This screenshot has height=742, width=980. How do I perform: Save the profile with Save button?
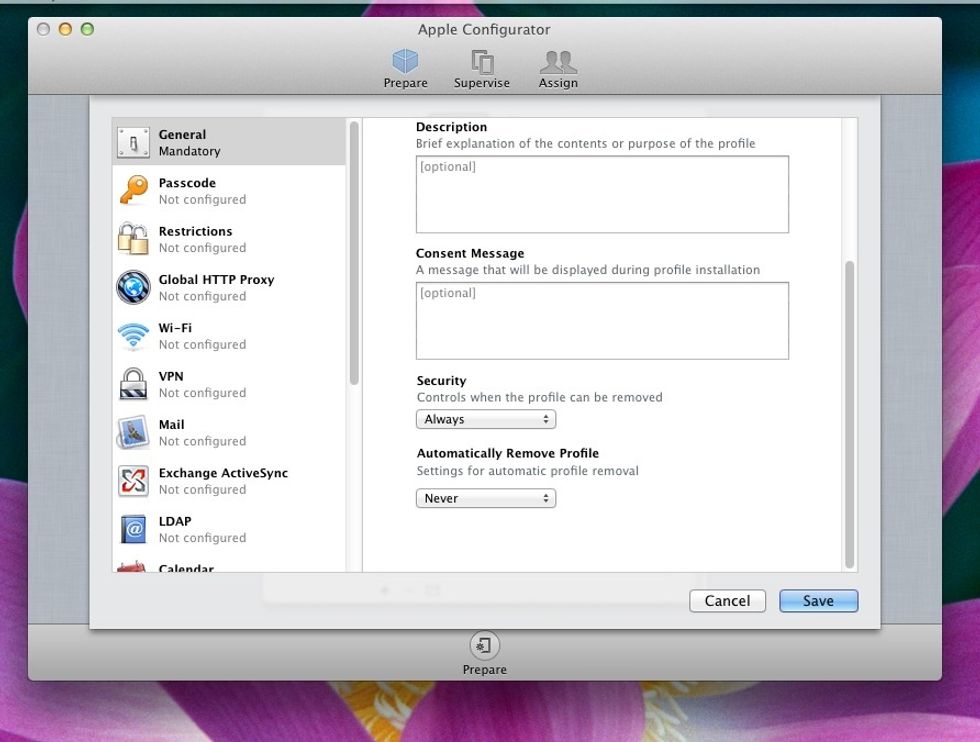(x=818, y=601)
